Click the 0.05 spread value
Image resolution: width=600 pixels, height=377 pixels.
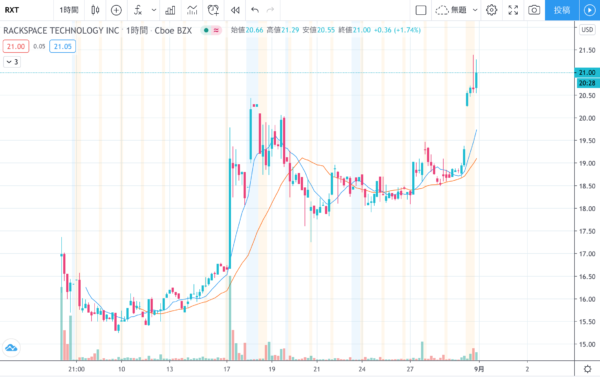(x=39, y=46)
